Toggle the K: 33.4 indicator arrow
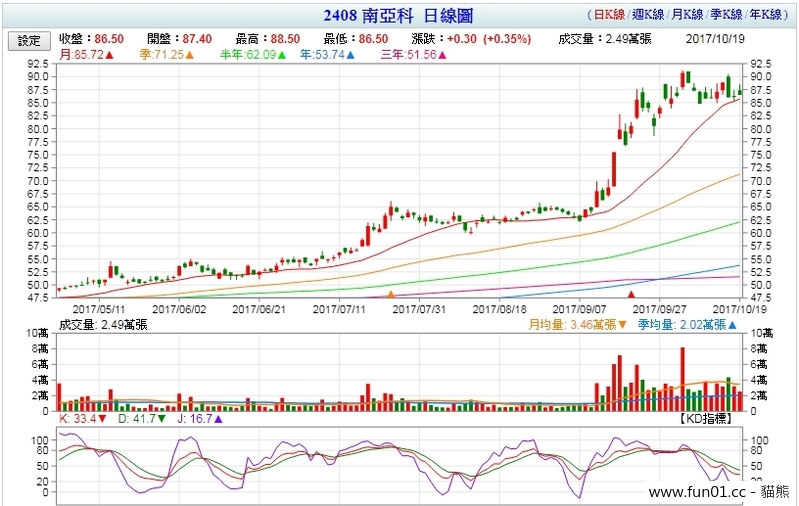799x506 pixels. click(x=101, y=419)
